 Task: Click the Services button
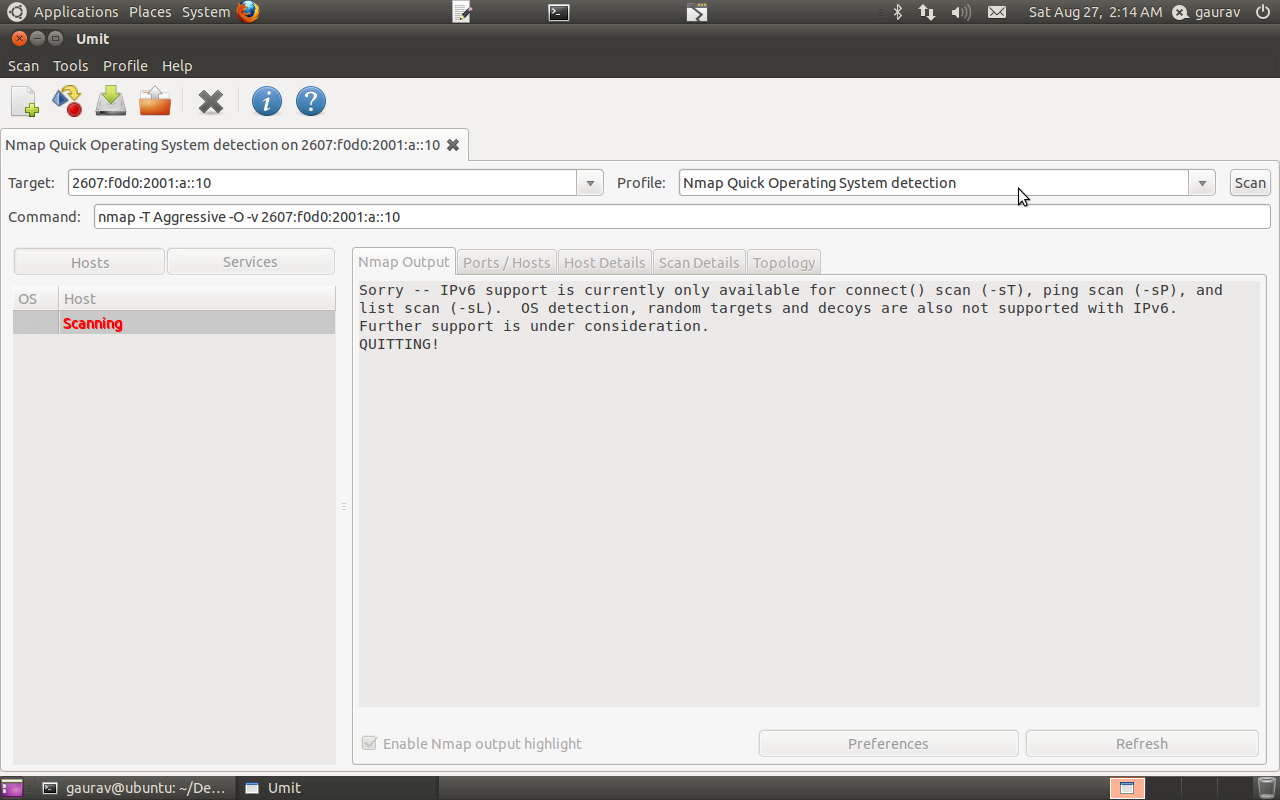click(250, 262)
